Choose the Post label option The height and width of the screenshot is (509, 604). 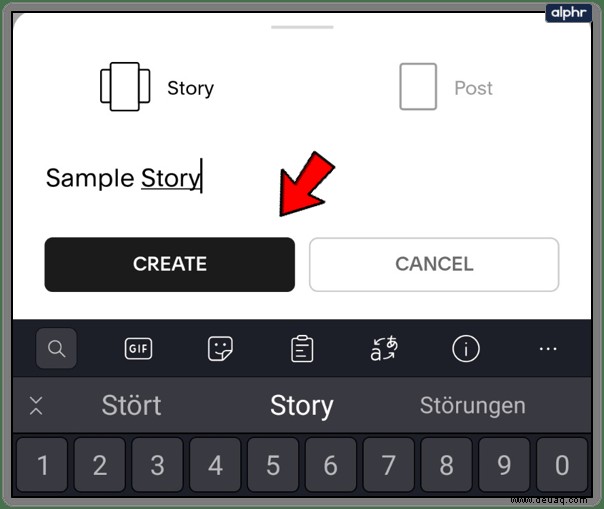pyautogui.click(x=473, y=88)
